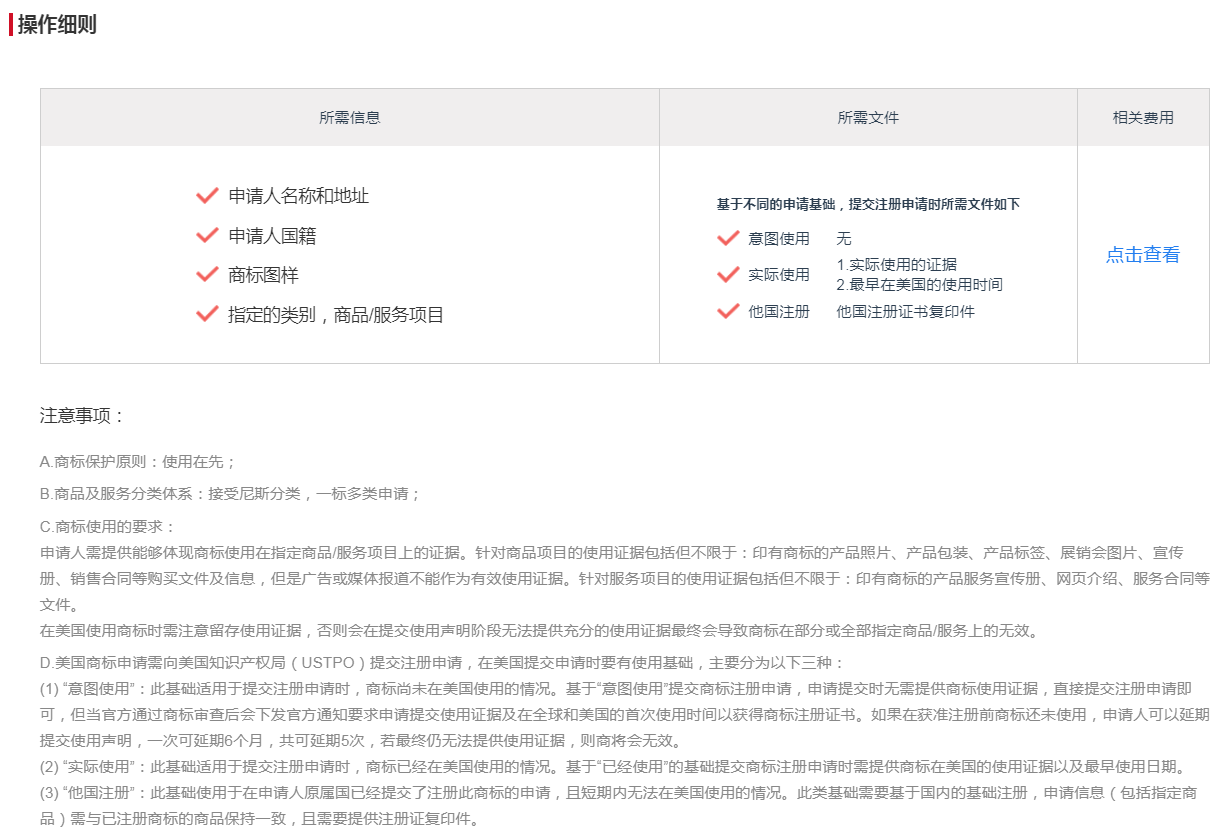
Task: Click the 操作细则 section heading
Action: click(x=57, y=25)
